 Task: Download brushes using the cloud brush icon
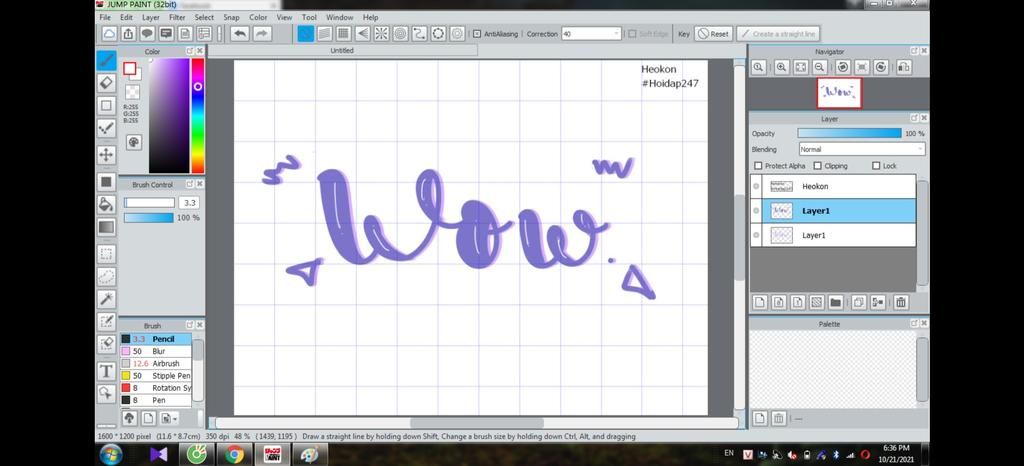129,418
